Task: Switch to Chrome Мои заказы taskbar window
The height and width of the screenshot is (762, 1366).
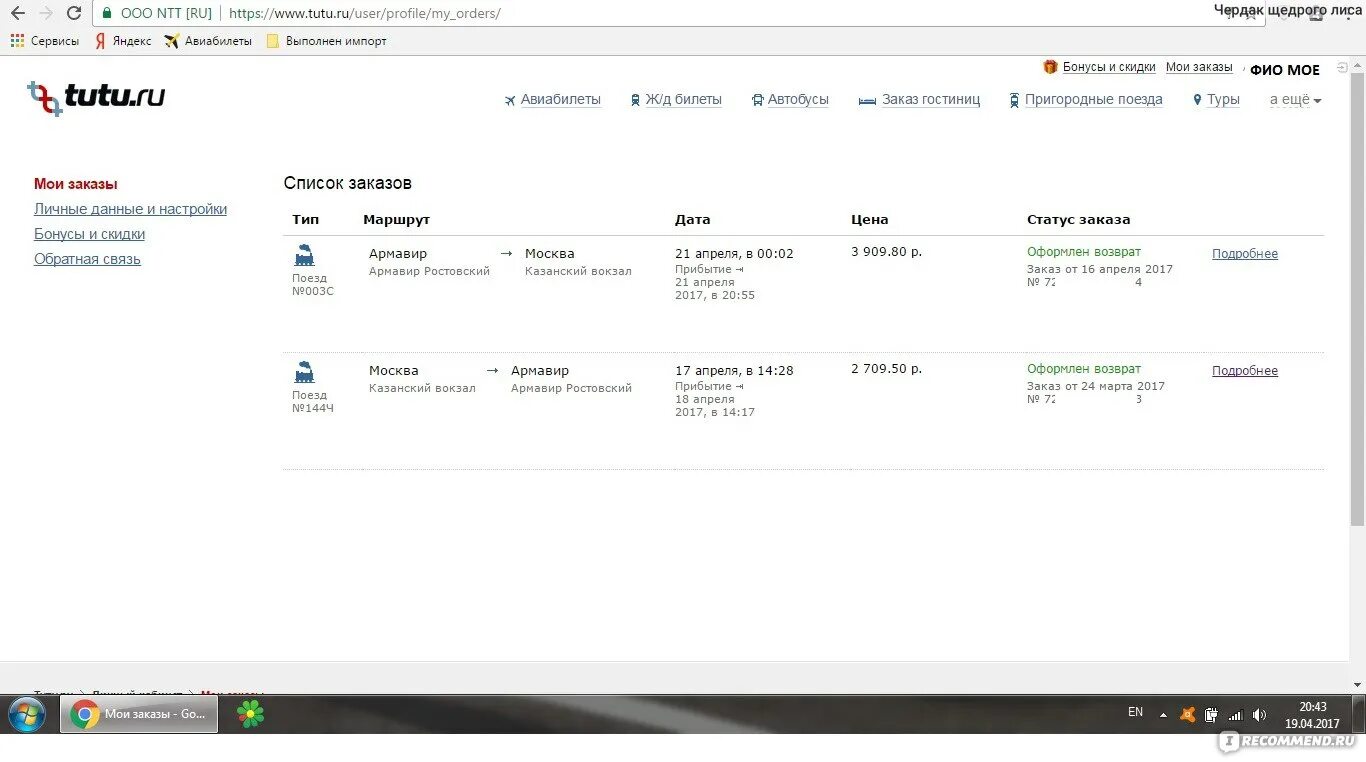Action: pyautogui.click(x=139, y=714)
